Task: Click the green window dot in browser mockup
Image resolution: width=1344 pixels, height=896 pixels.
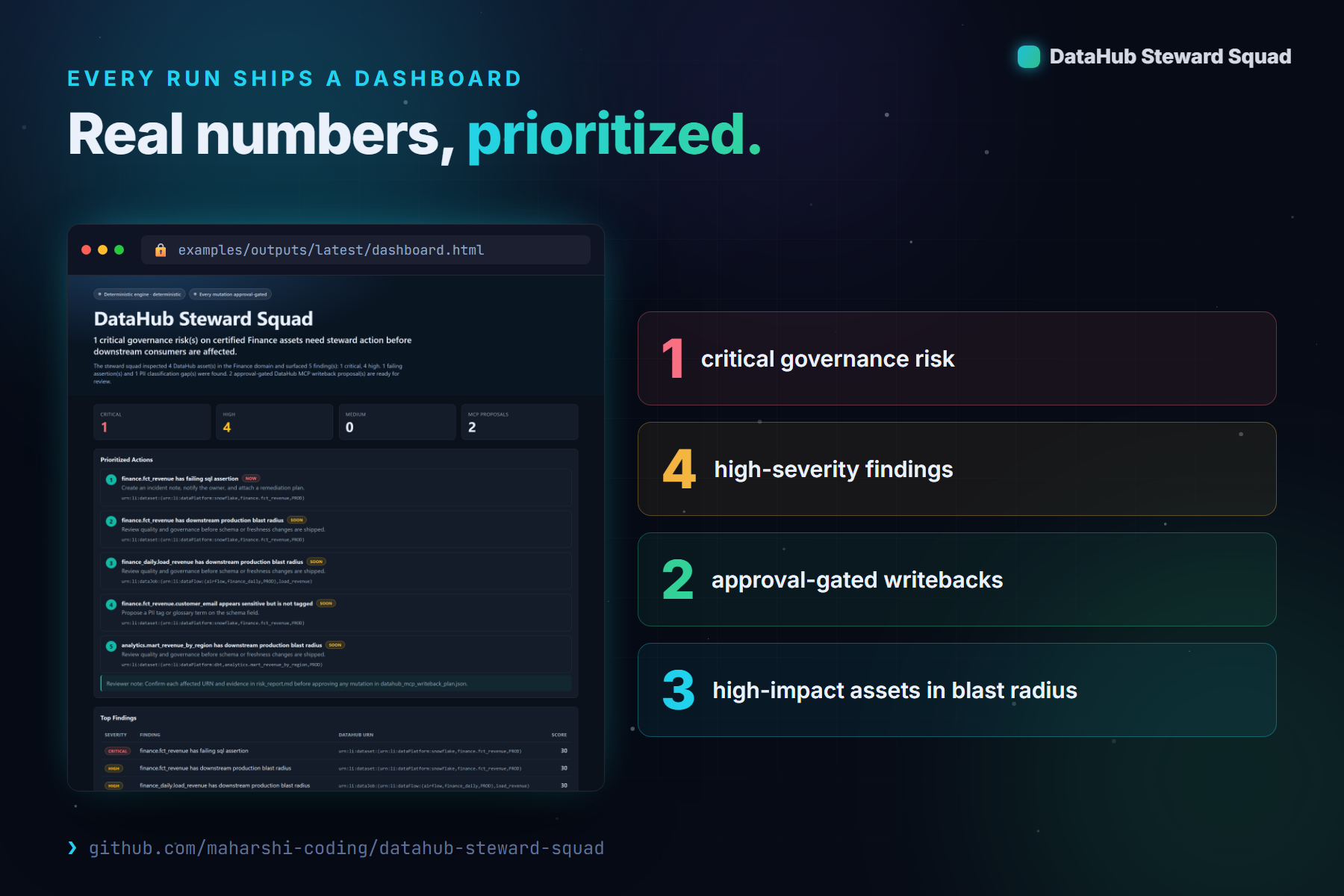Action: [x=119, y=250]
